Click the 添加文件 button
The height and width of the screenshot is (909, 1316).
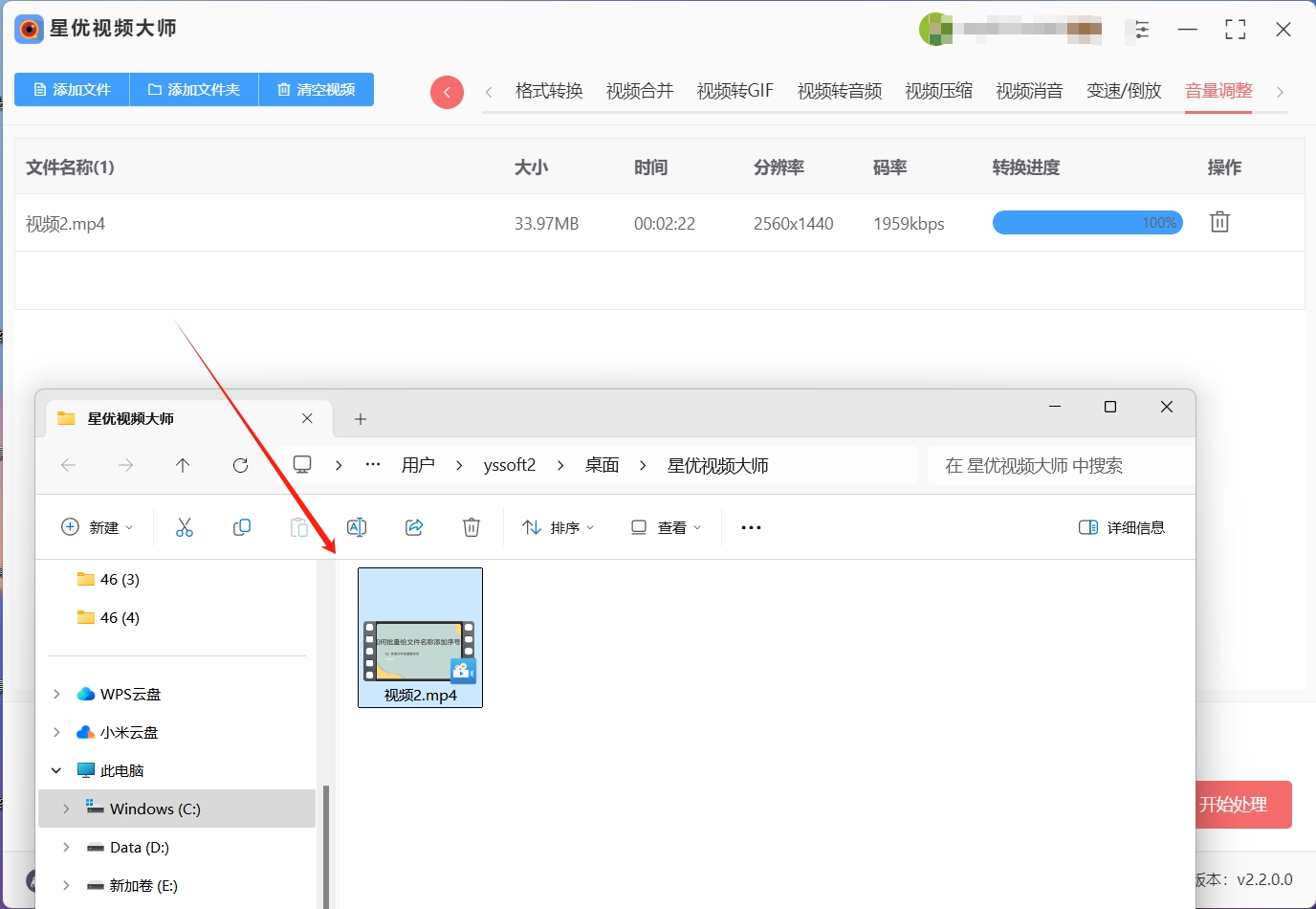(x=72, y=89)
